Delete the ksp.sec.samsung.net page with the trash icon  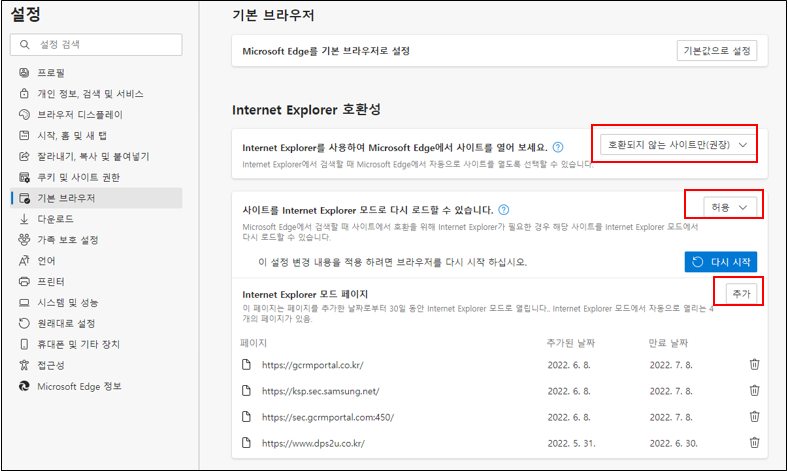click(x=754, y=391)
